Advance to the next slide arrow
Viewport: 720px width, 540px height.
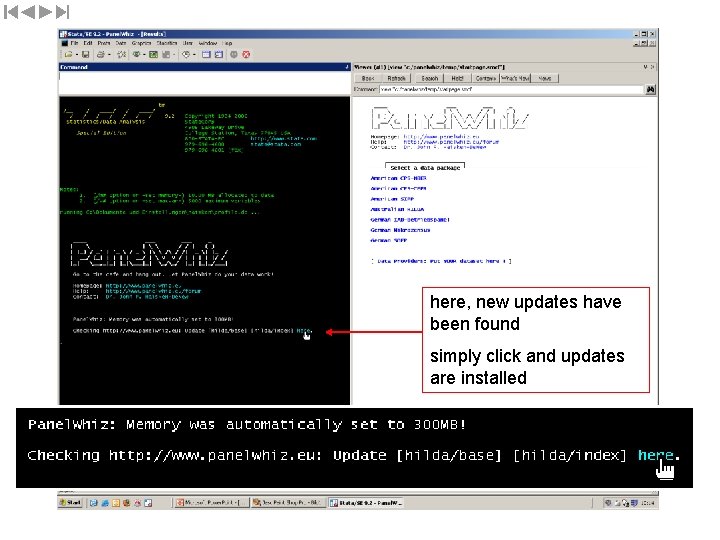pyautogui.click(x=45, y=12)
